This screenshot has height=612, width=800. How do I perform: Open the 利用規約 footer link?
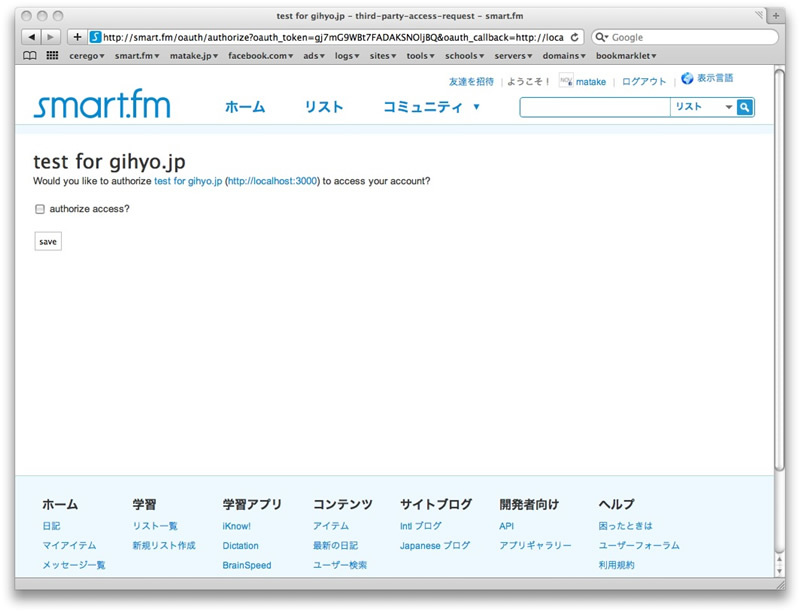(616, 565)
